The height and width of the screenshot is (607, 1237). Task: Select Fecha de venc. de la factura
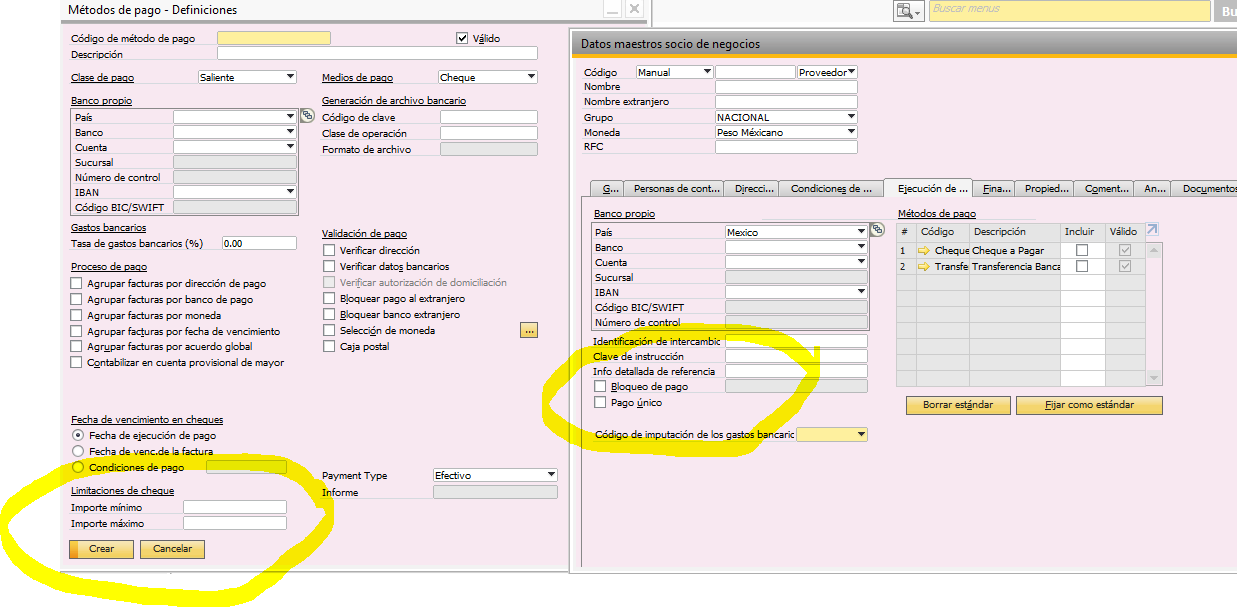[x=78, y=451]
